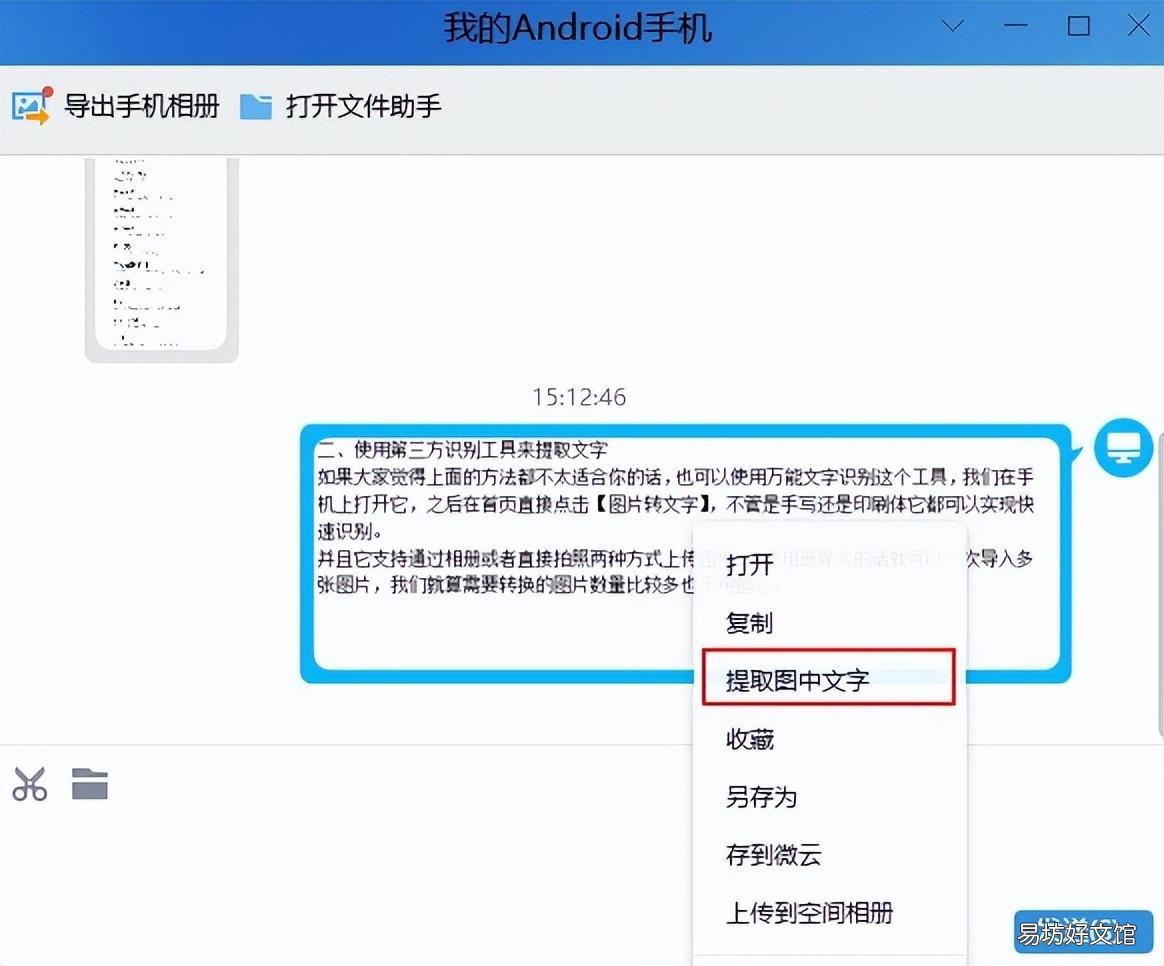Open the send file folder icon
Viewport: 1164px width, 966px height.
(x=90, y=783)
